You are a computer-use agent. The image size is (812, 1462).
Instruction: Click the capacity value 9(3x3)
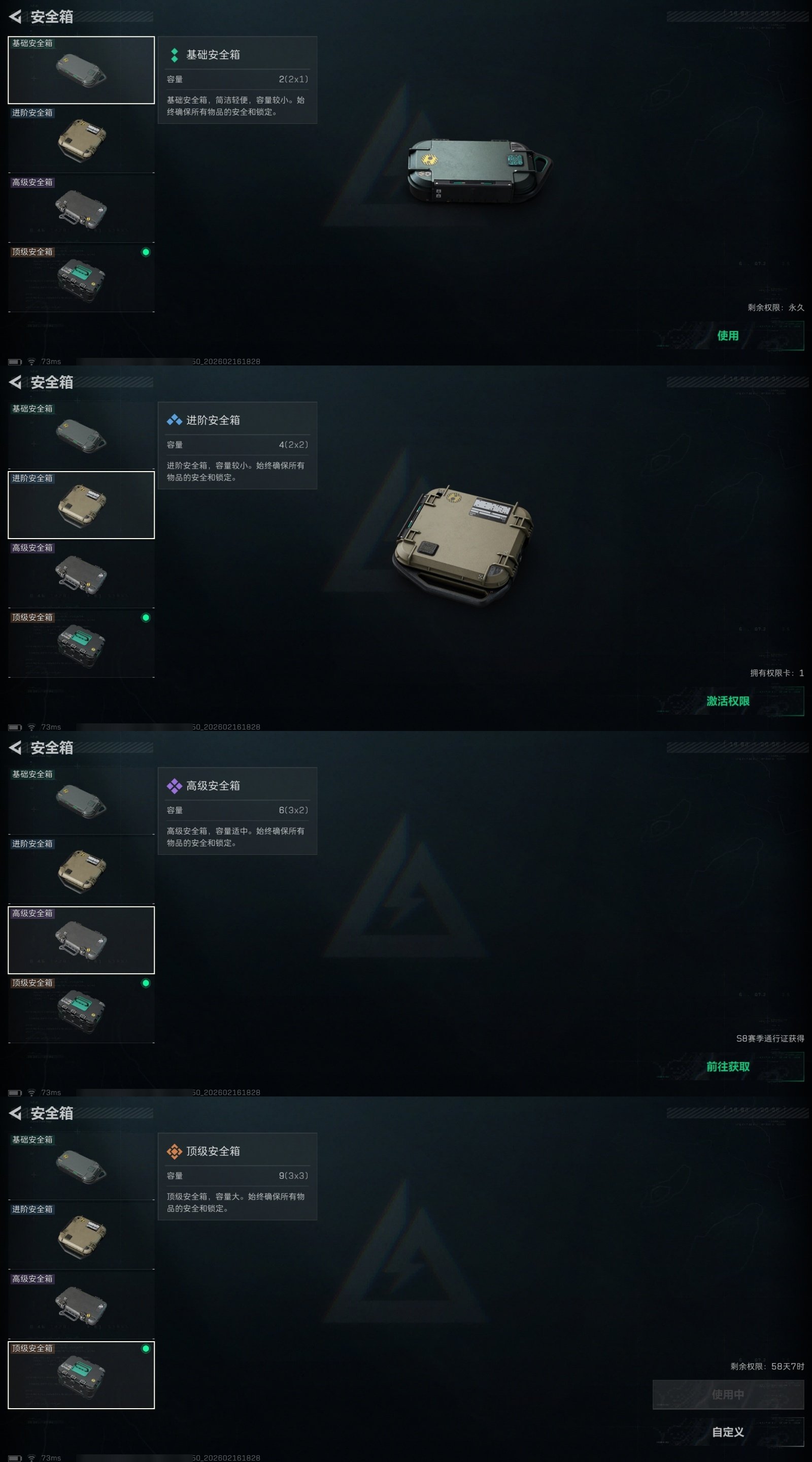point(293,1175)
